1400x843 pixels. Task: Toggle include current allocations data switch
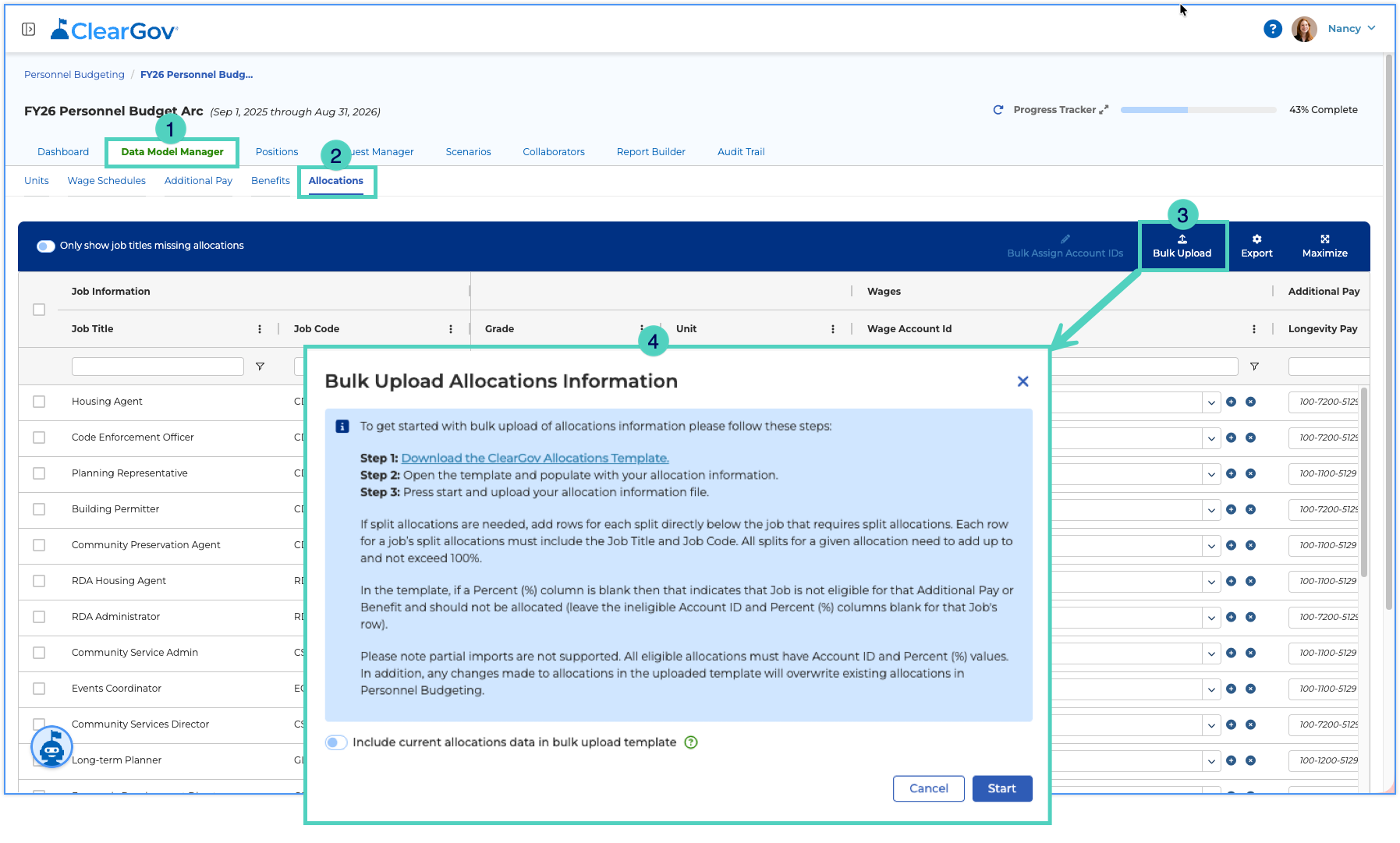coord(336,742)
